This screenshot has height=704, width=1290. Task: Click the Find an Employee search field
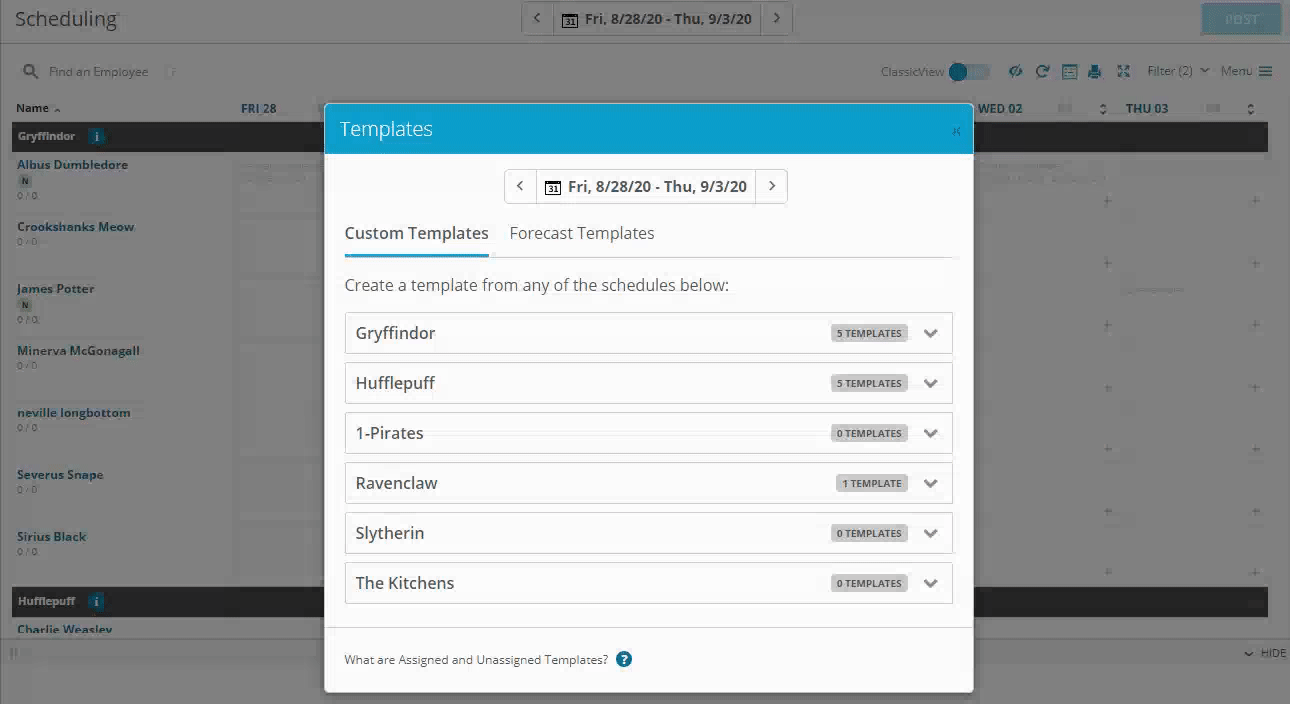point(100,72)
